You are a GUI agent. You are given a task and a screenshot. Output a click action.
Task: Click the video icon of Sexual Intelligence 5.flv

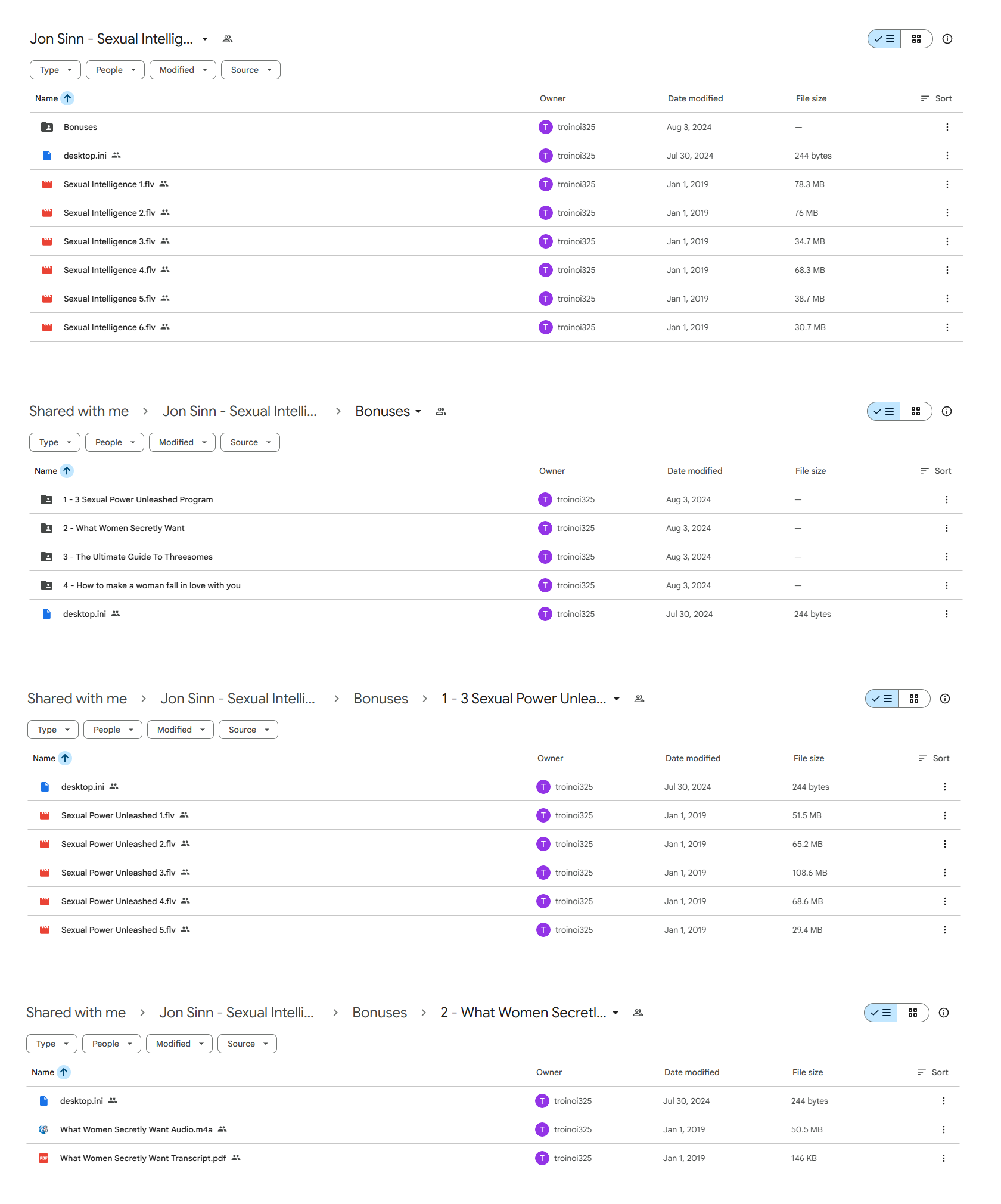tap(47, 299)
